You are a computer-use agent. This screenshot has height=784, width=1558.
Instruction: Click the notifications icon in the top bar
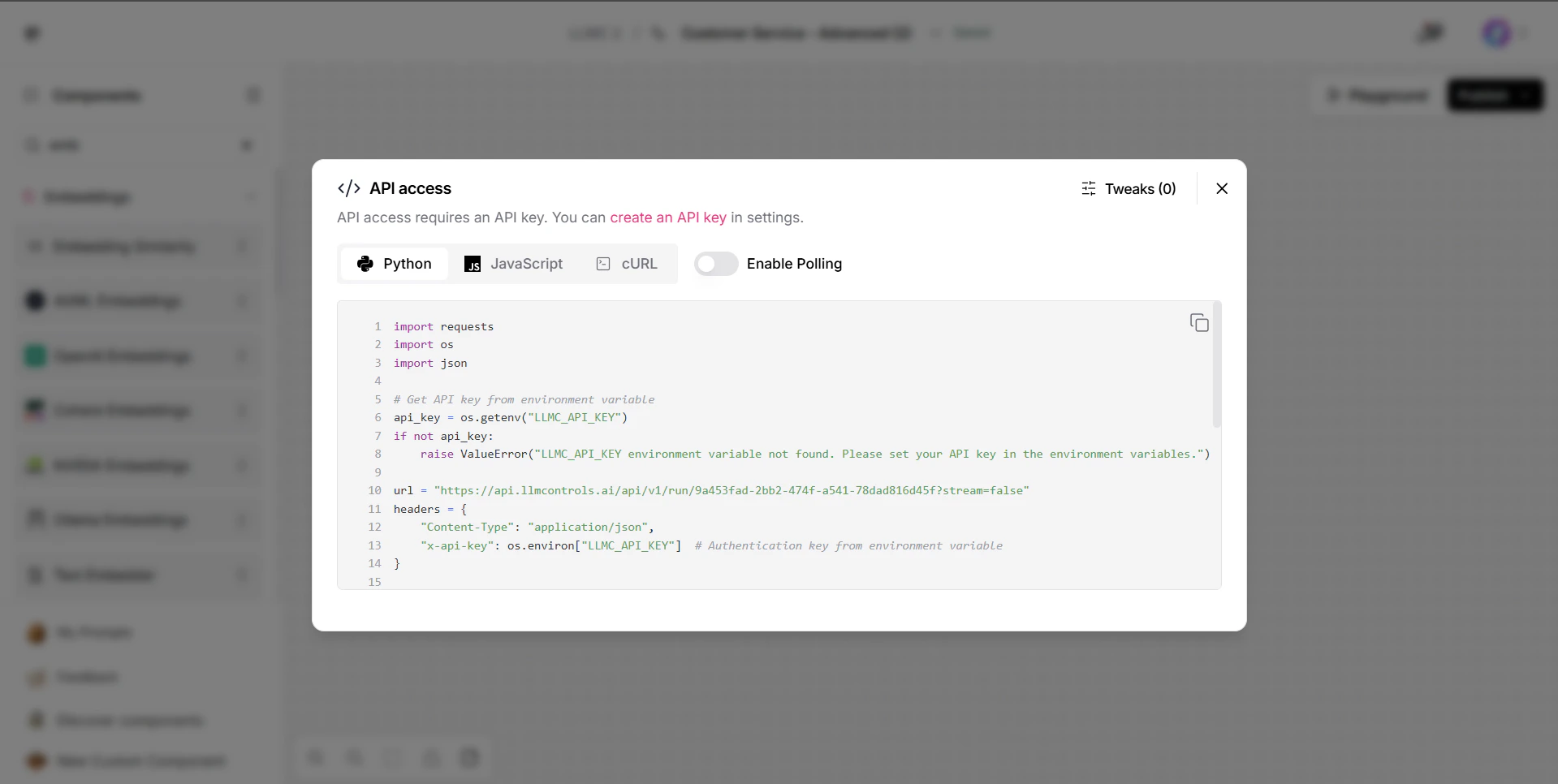tap(1431, 33)
